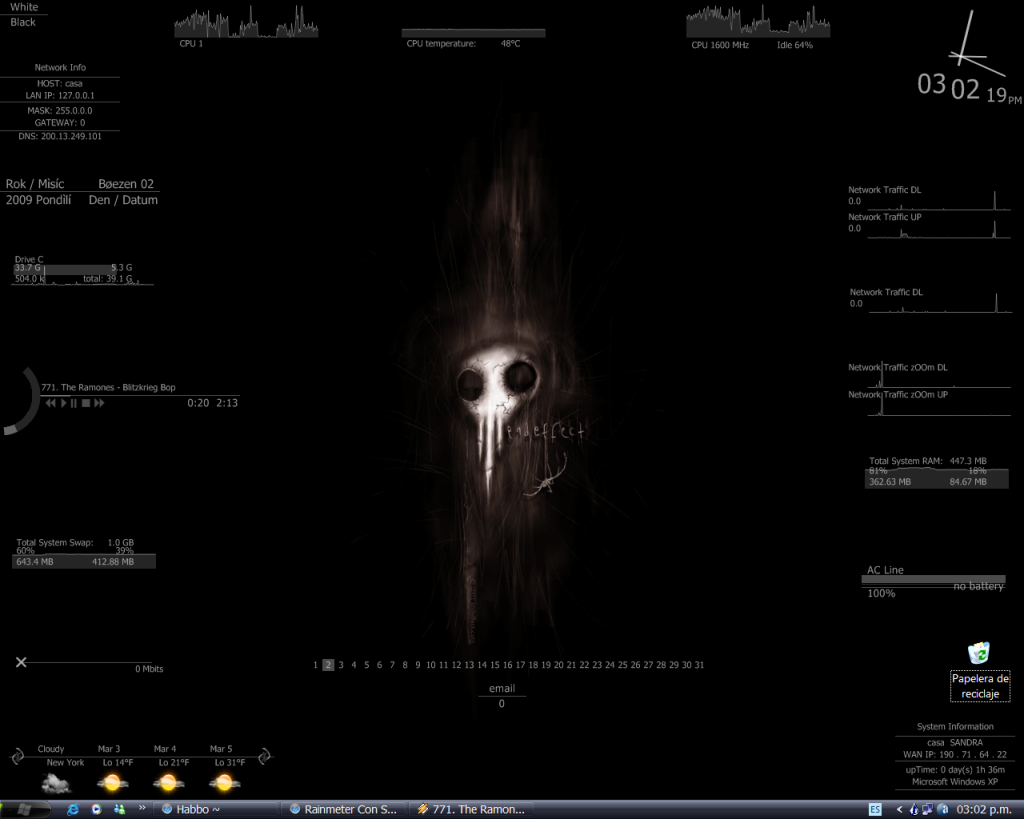Open the email counter widget
The height and width of the screenshot is (819, 1024).
502,696
